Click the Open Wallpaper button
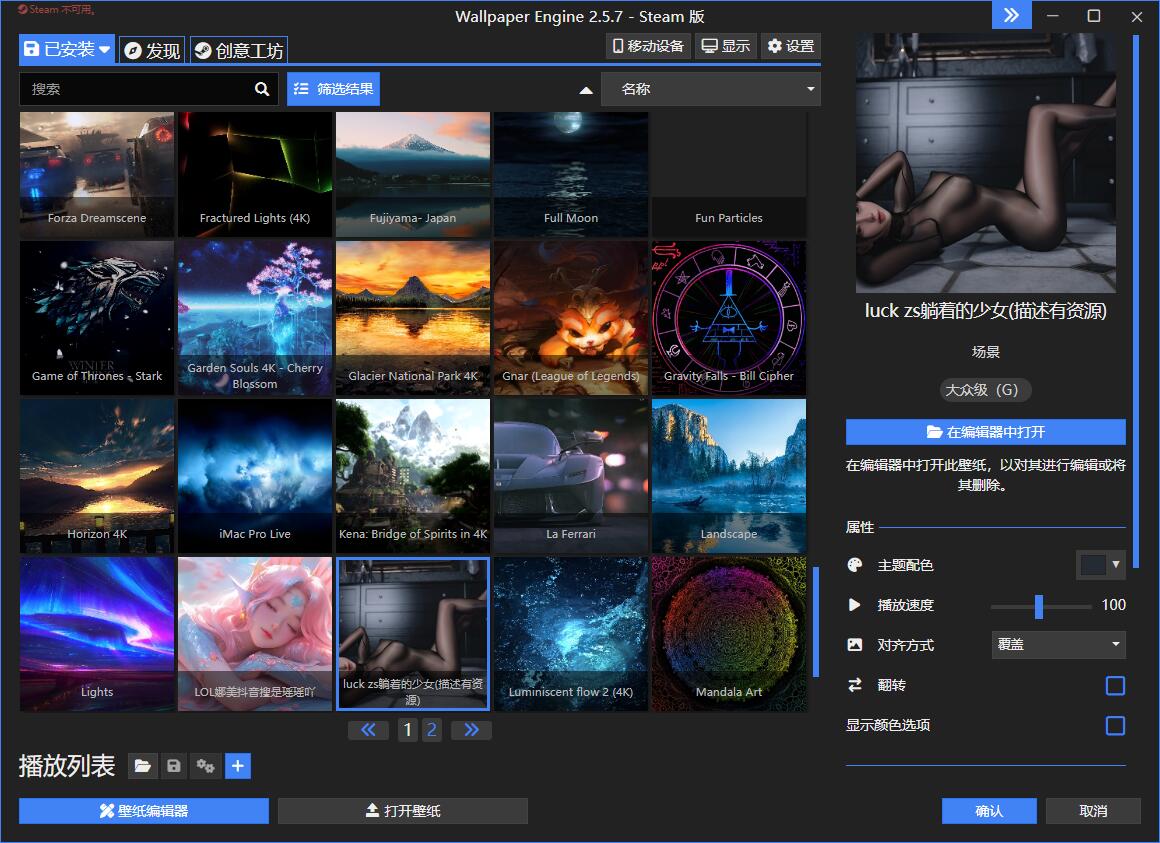 pos(403,811)
